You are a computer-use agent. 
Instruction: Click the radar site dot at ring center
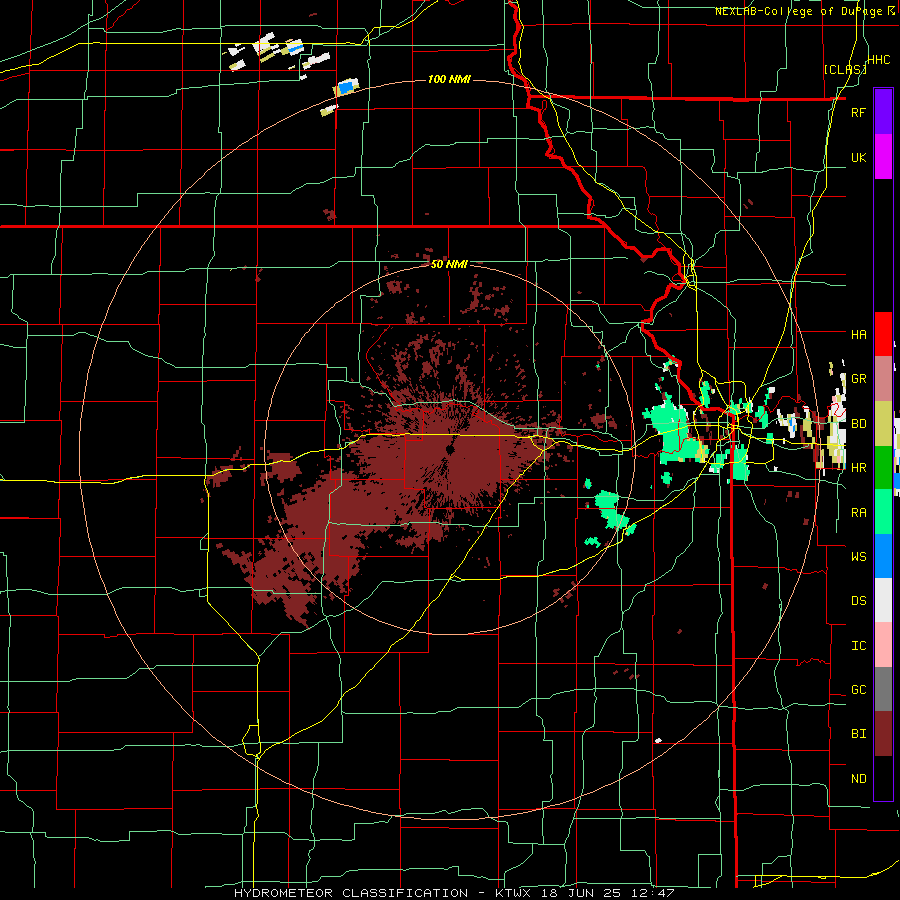pyautogui.click(x=449, y=449)
